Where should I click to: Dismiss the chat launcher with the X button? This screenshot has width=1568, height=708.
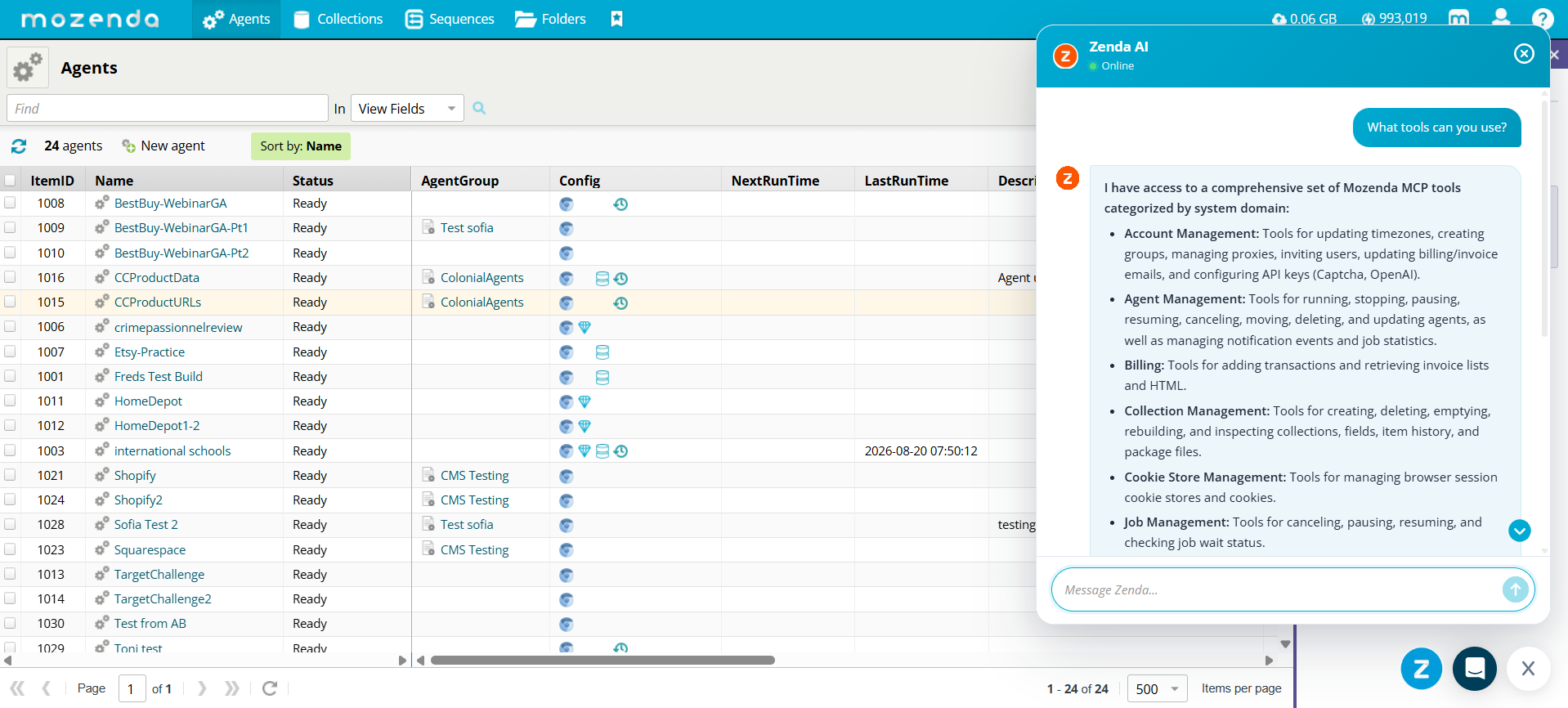(x=1528, y=669)
